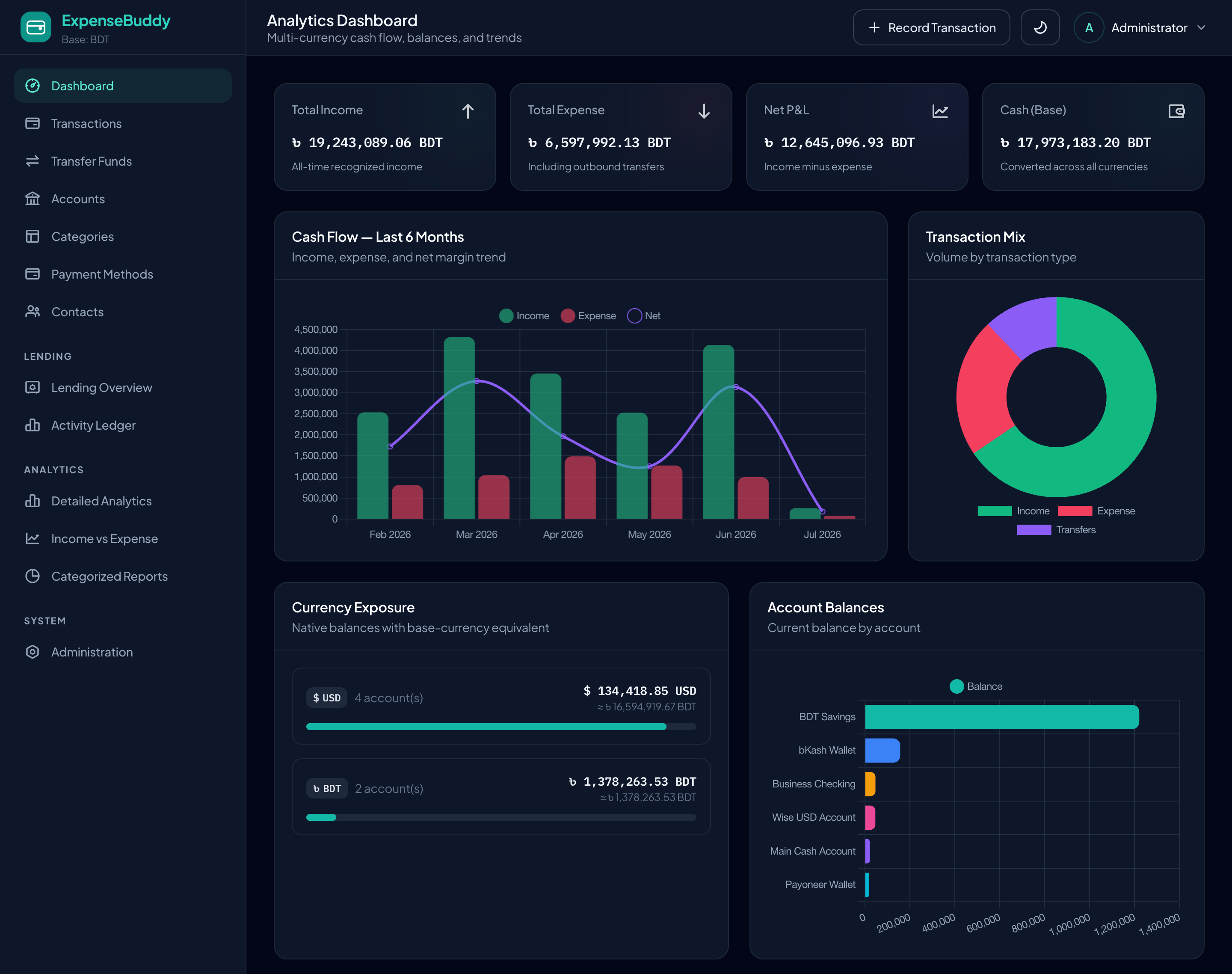The height and width of the screenshot is (974, 1232).
Task: Click the Lending Overview icon
Action: click(x=33, y=387)
